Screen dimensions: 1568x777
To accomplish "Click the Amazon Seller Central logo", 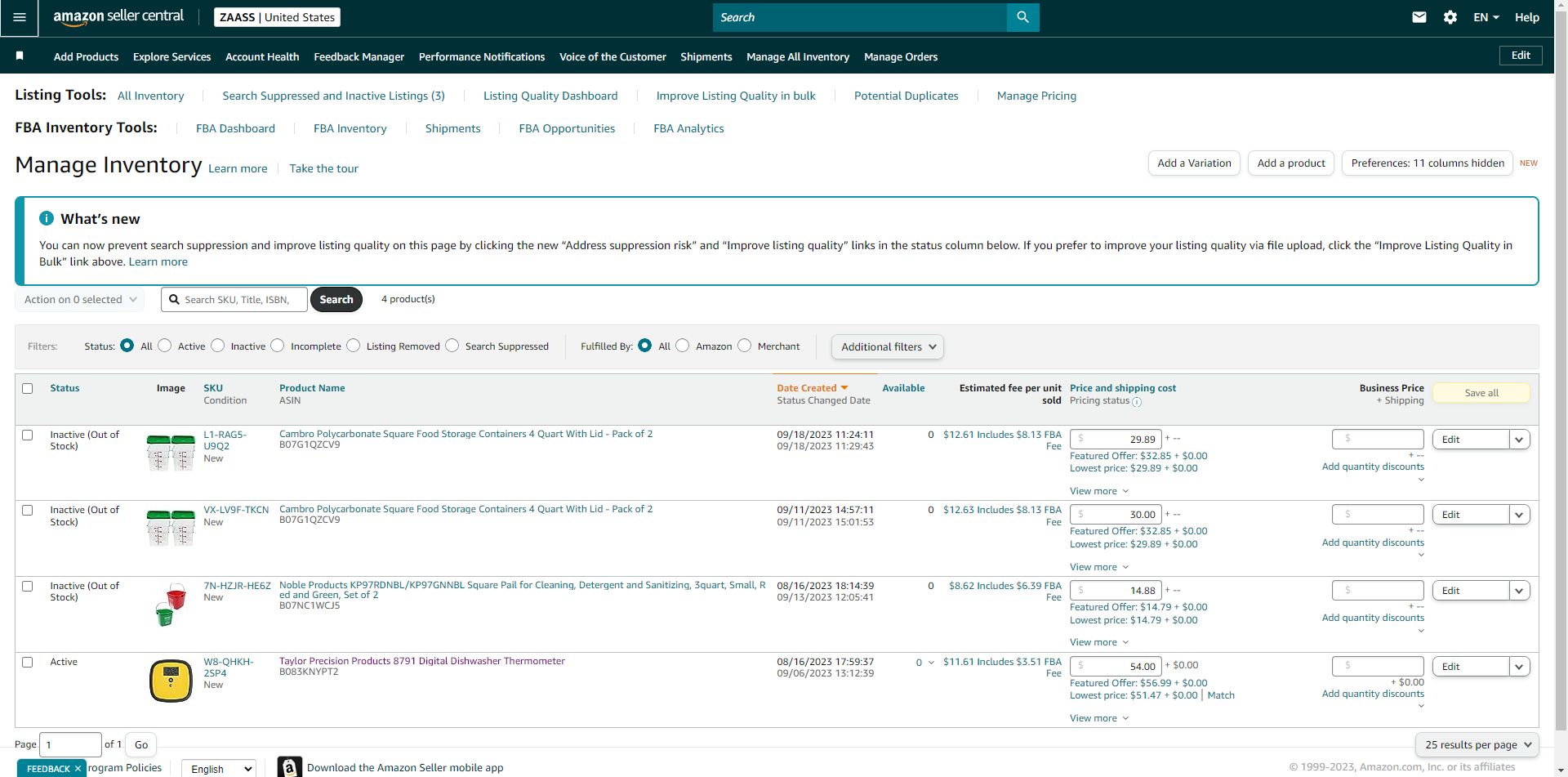I will pyautogui.click(x=118, y=17).
